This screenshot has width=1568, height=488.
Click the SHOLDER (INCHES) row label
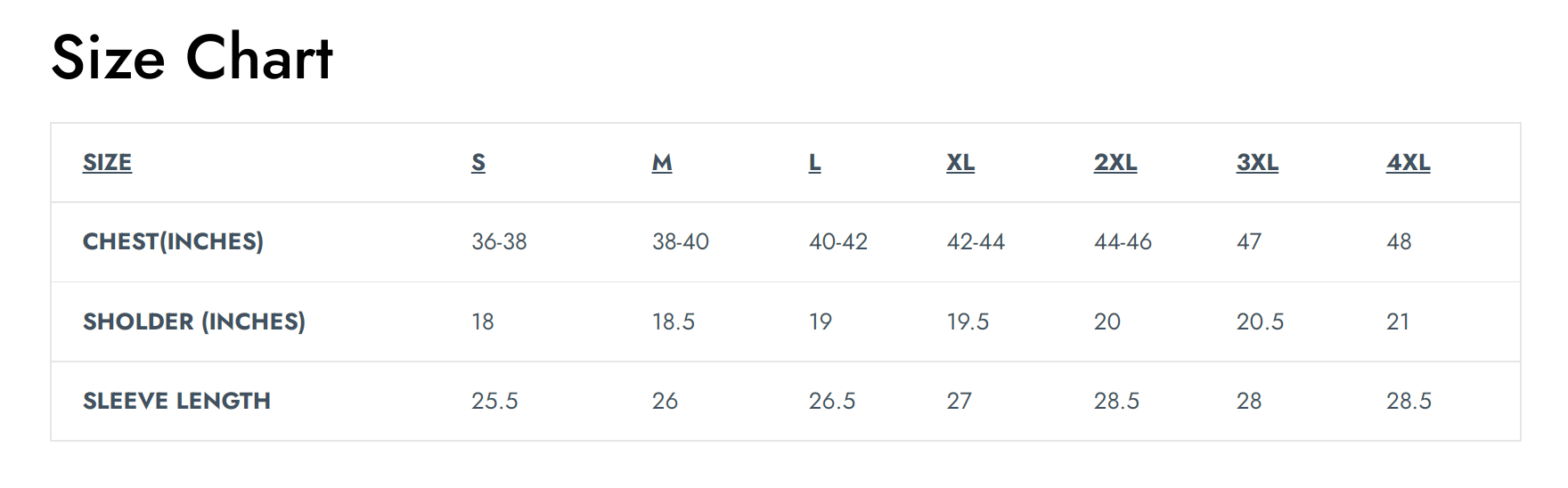point(194,321)
